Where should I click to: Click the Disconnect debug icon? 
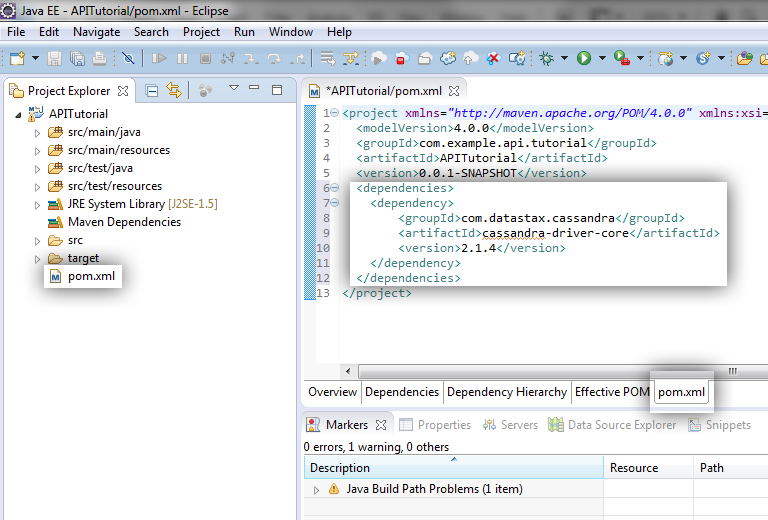(x=228, y=58)
